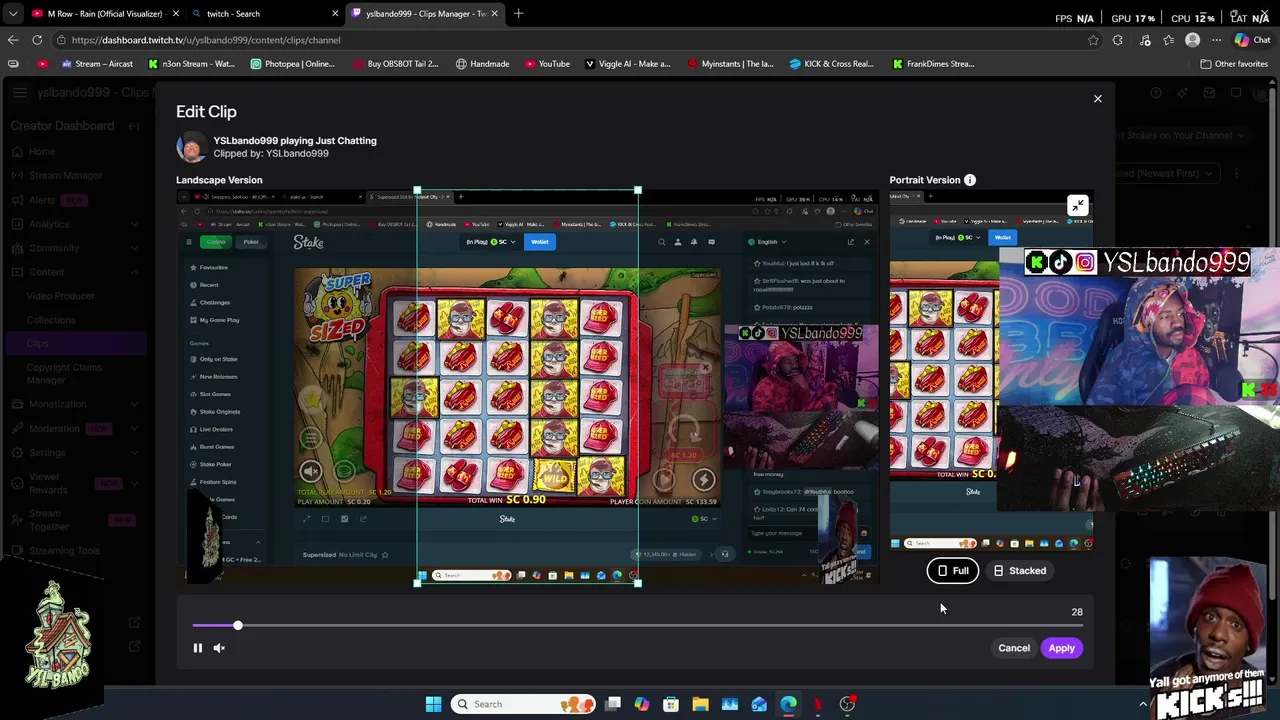Mute the clip audio via speaker icon

(219, 648)
